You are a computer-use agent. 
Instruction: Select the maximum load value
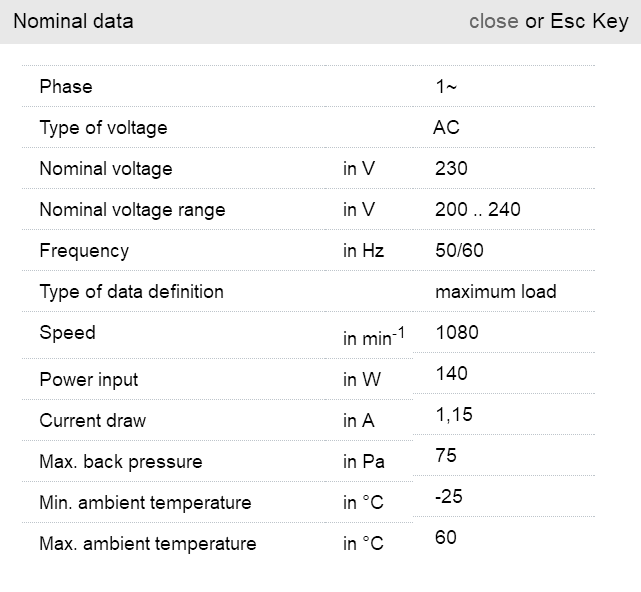[x=496, y=292]
